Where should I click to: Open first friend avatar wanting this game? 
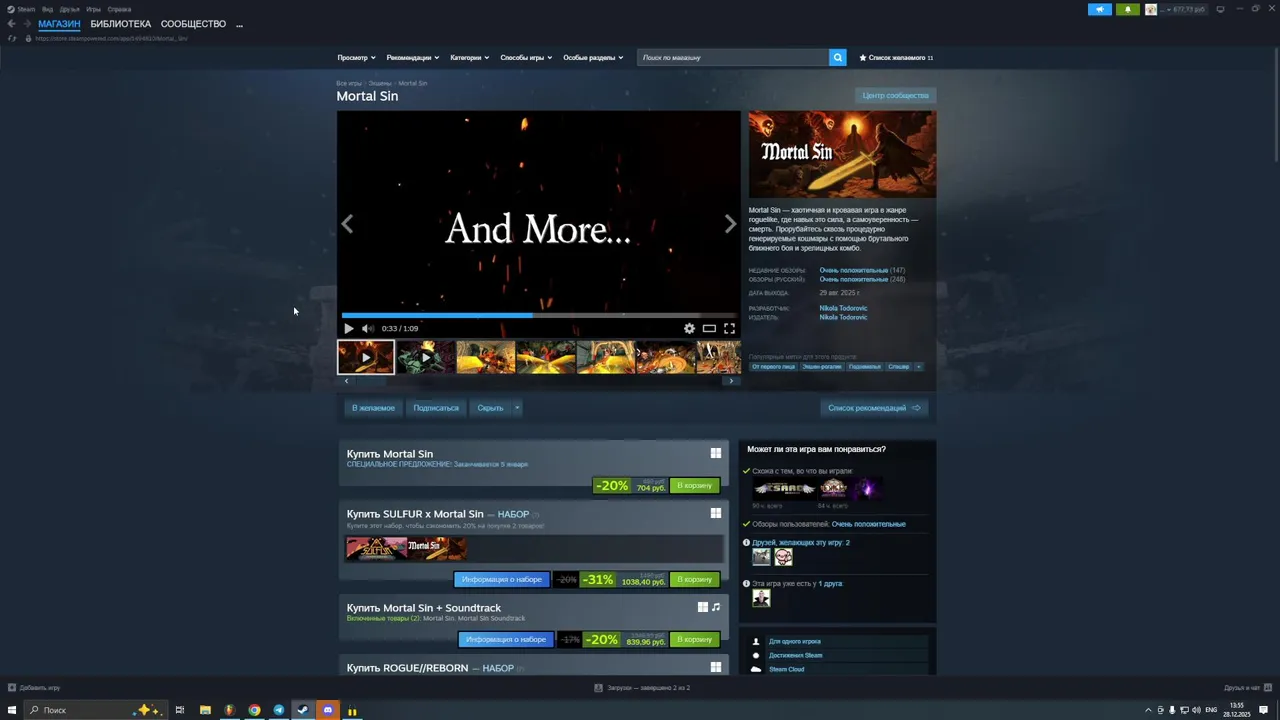[762, 557]
